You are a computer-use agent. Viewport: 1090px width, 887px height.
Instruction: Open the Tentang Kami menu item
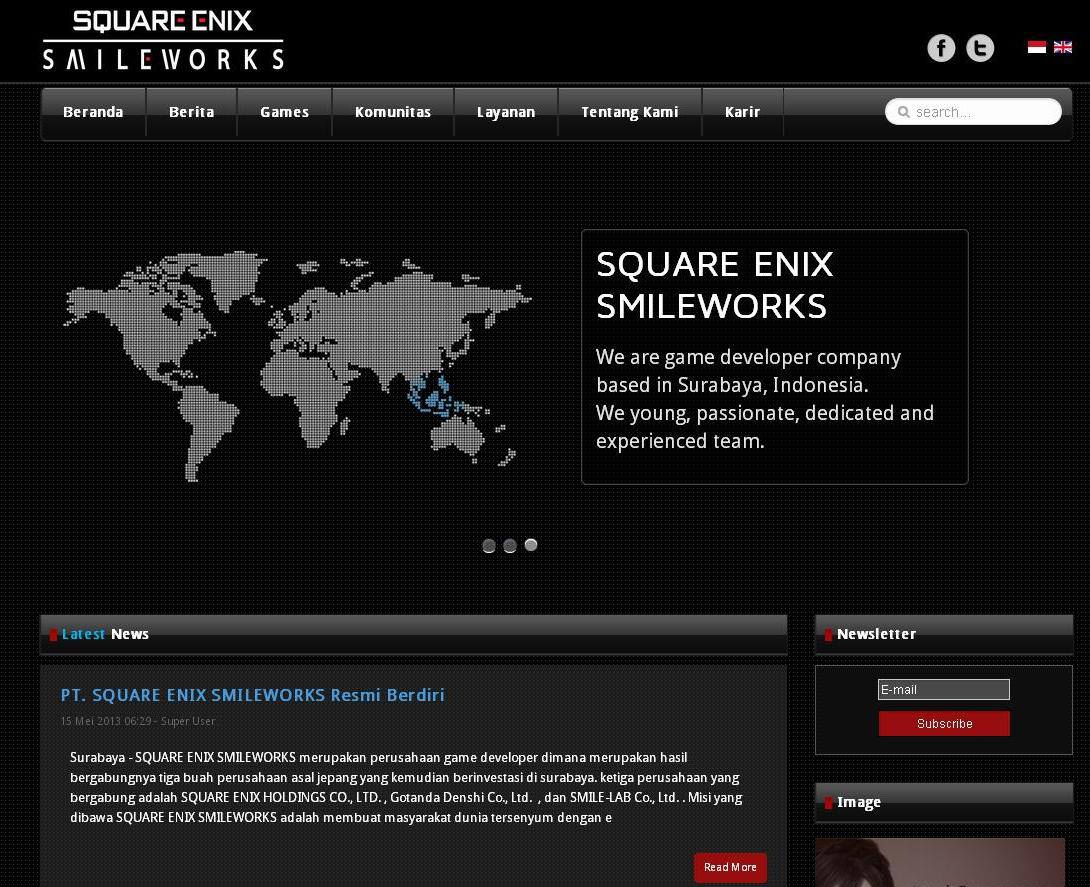[x=629, y=112]
